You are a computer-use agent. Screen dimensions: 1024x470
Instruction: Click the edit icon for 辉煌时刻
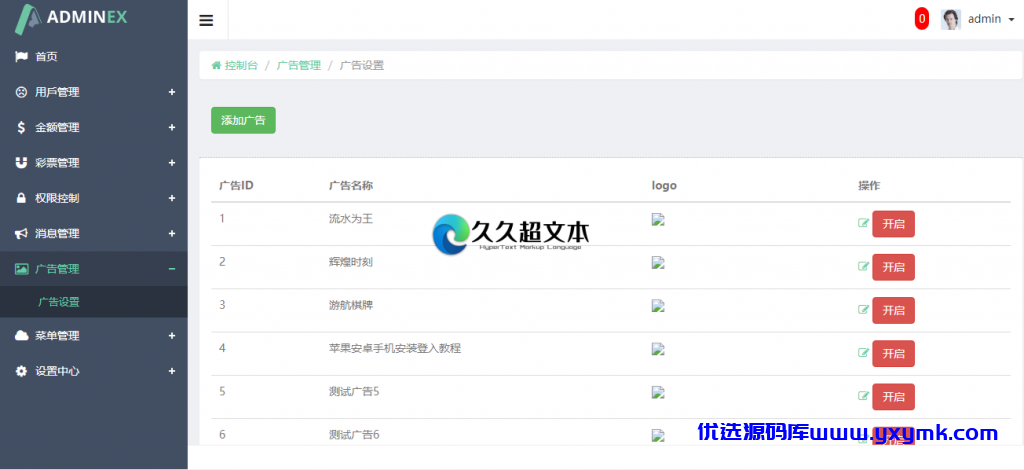[x=863, y=266]
